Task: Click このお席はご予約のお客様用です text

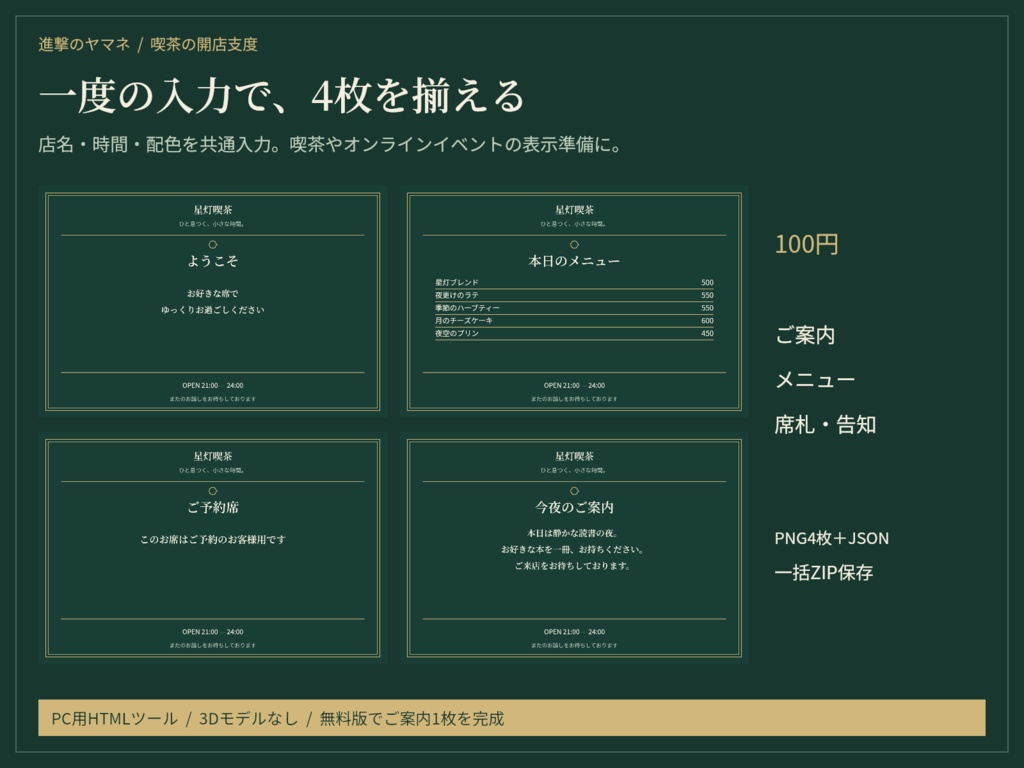Action: coord(212,539)
